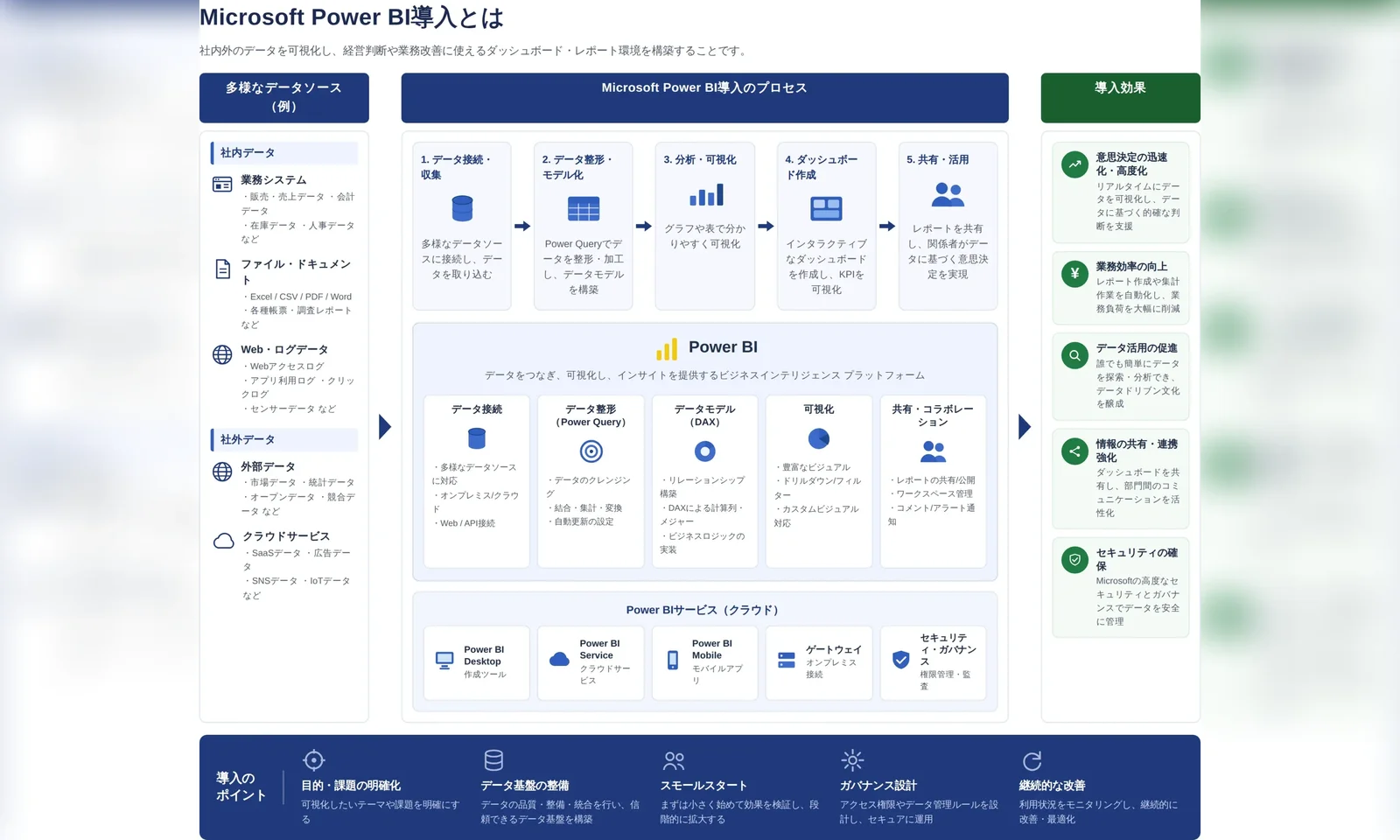The width and height of the screenshot is (1400, 840).
Task: Click the 導入のポイント label
Action: tap(241, 787)
